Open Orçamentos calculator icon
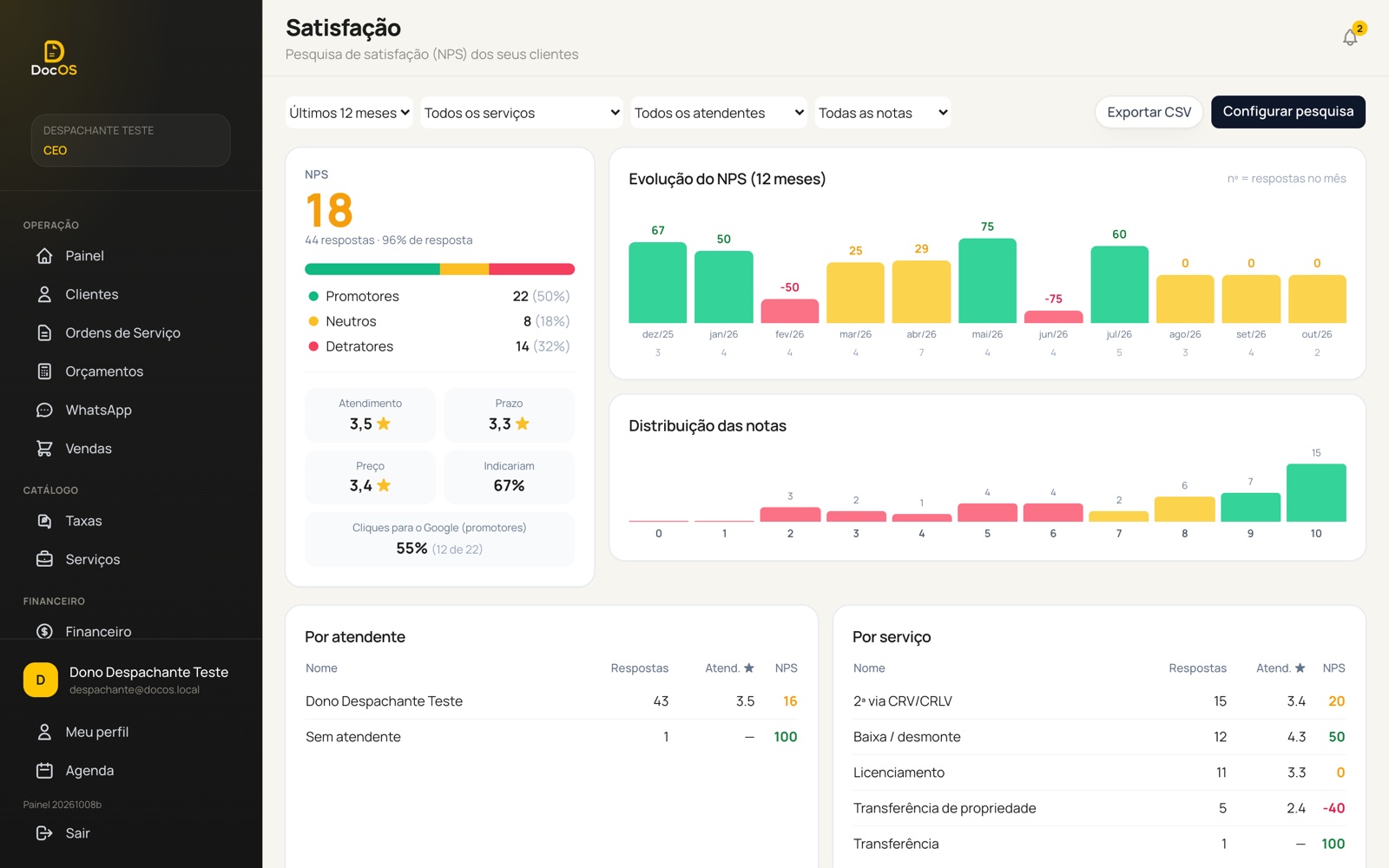 point(44,372)
